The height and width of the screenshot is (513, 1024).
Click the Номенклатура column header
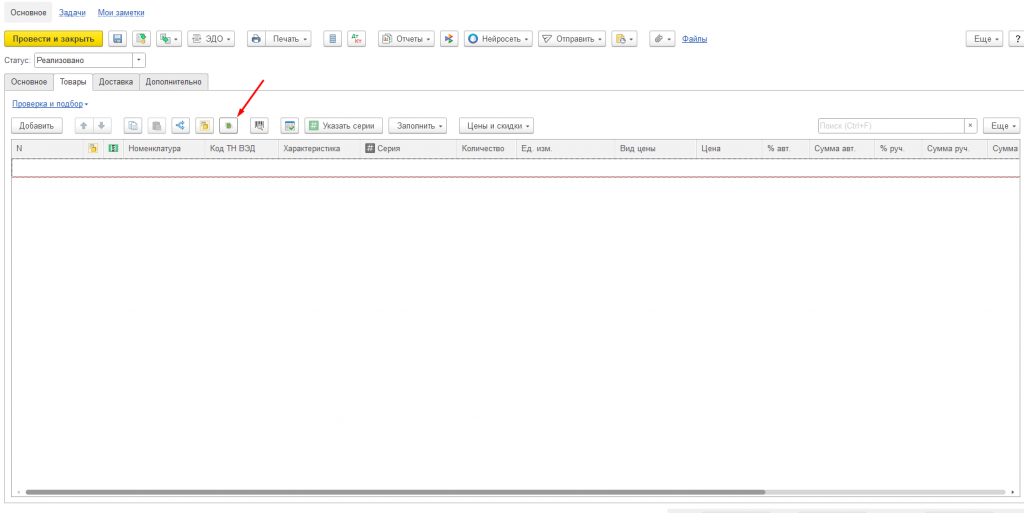click(164, 149)
